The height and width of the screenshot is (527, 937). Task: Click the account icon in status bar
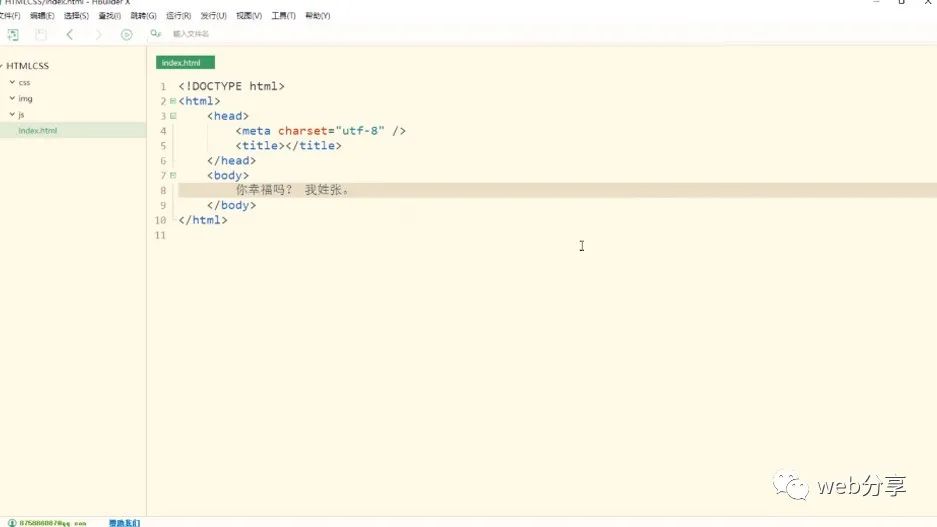(11, 523)
